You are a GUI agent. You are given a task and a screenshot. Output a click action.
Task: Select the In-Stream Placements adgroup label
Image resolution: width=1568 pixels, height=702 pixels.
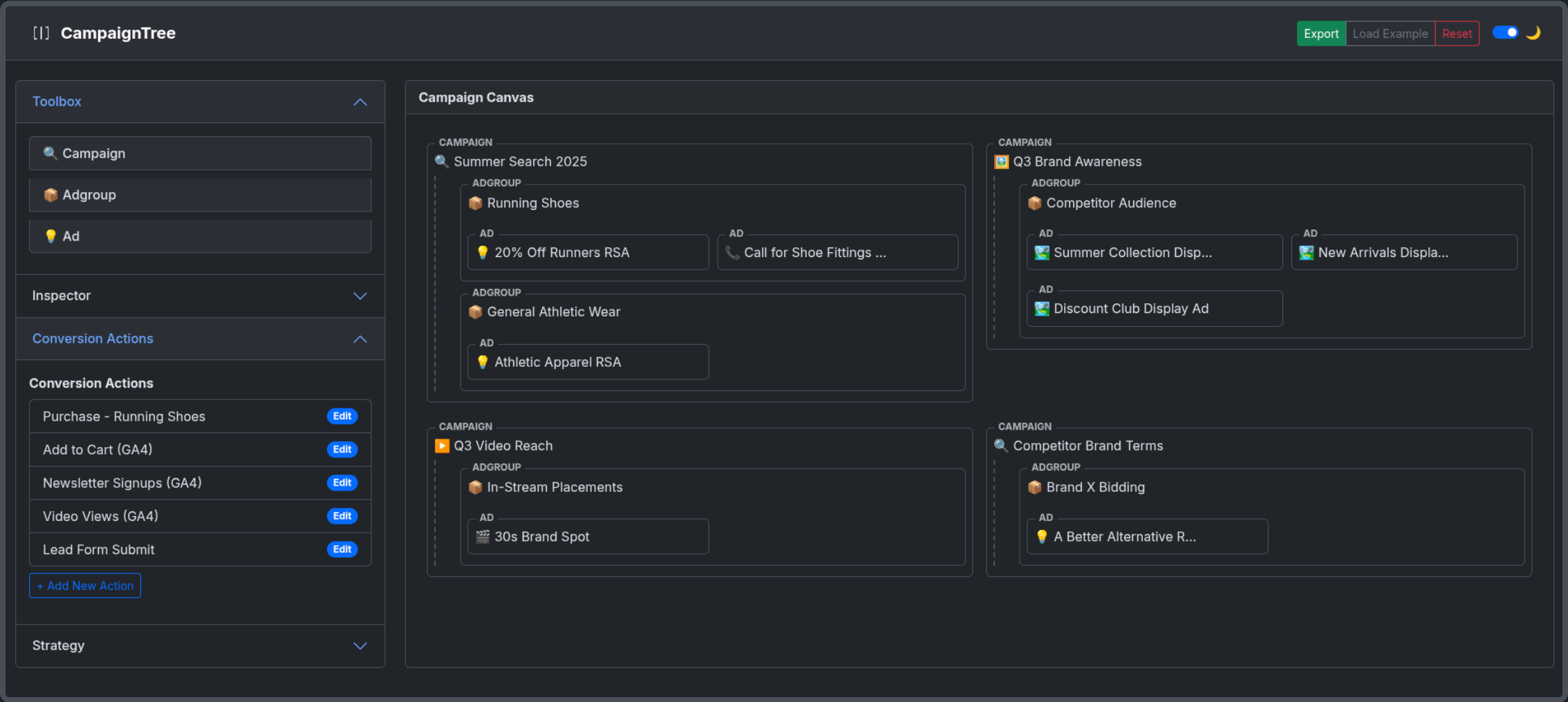point(554,488)
